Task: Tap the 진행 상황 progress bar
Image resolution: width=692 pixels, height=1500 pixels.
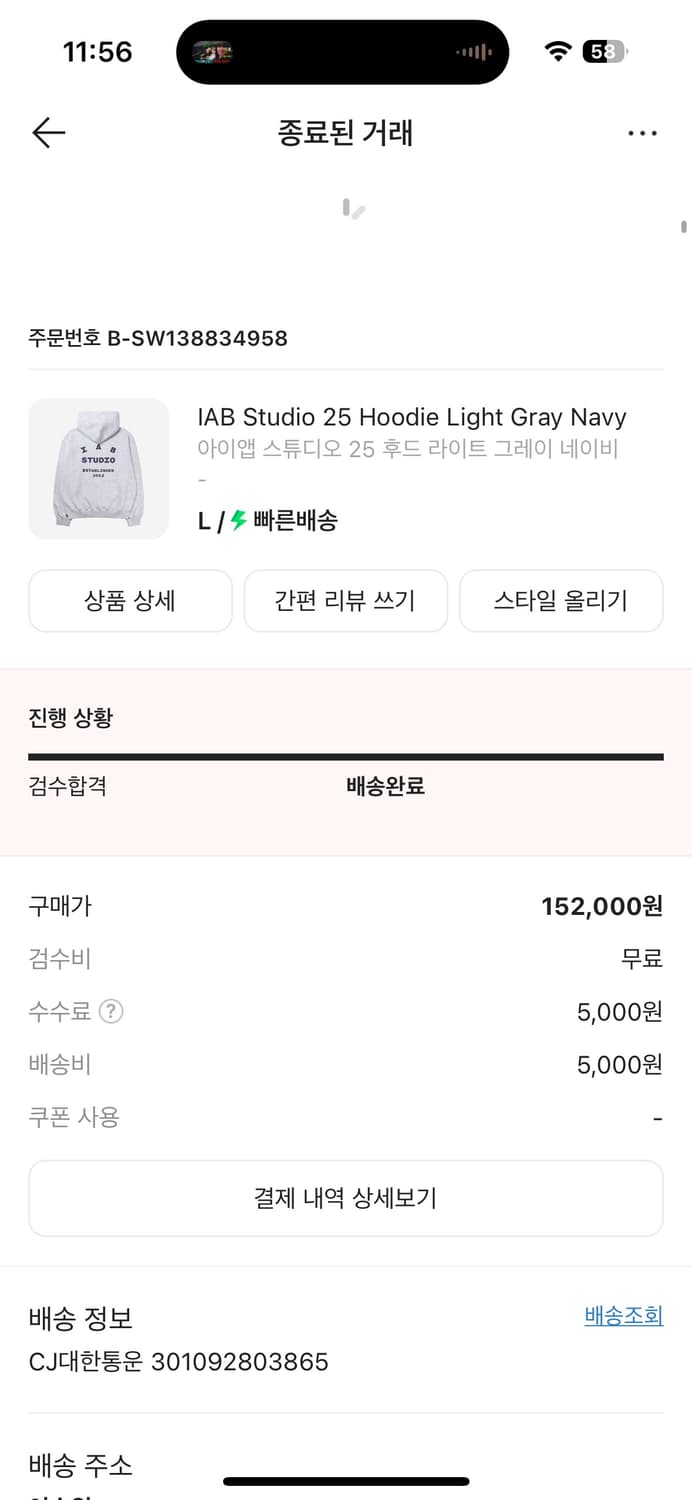Action: click(345, 751)
